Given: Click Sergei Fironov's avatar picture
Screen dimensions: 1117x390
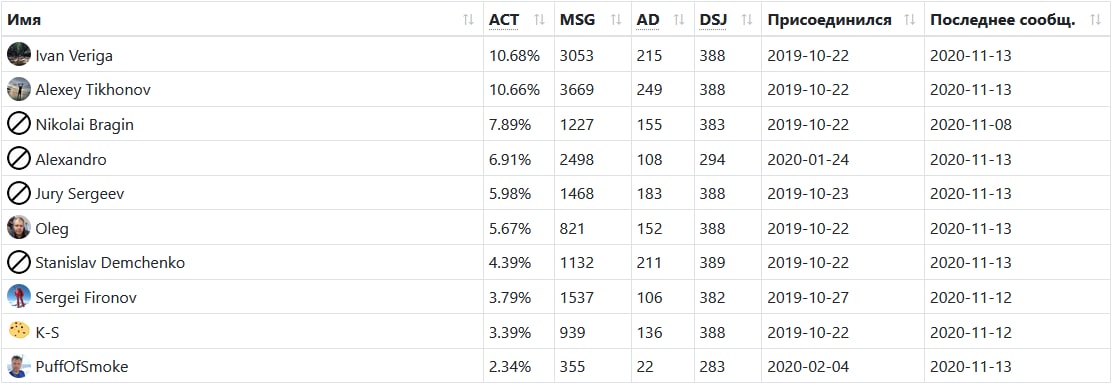Looking at the screenshot, I should pos(19,297).
